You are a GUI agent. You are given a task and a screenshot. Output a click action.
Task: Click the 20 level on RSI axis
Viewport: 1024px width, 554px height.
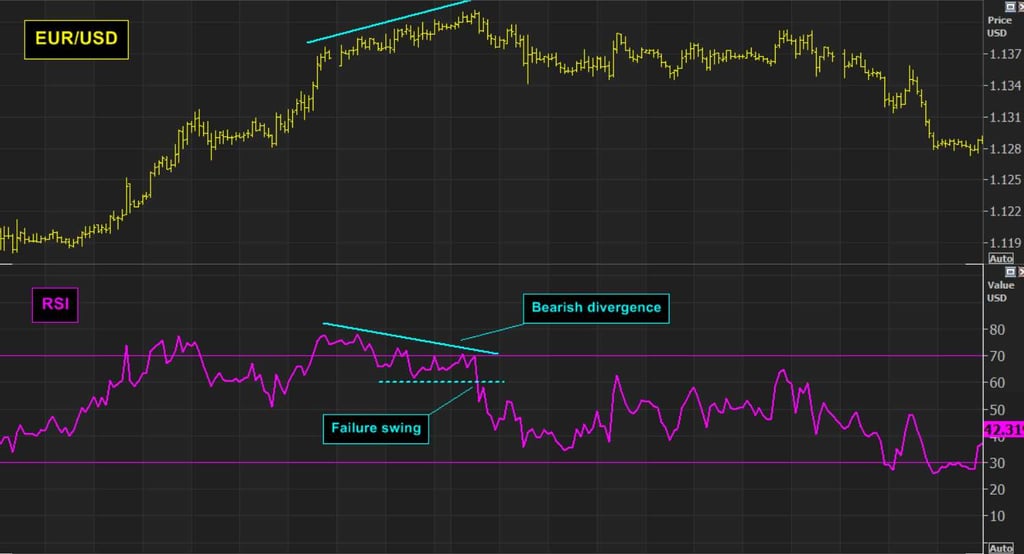click(x=997, y=490)
